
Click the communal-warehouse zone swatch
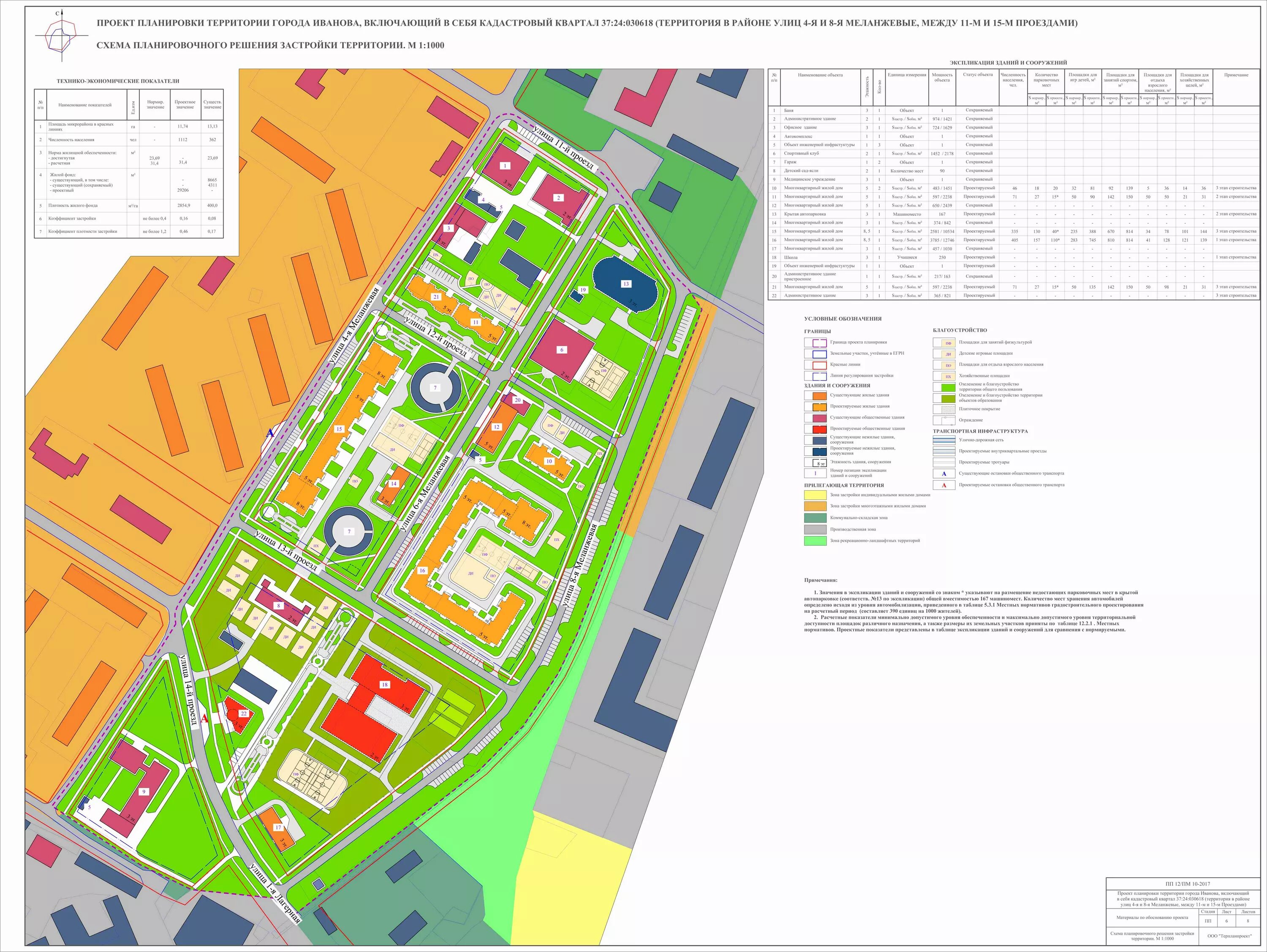[x=816, y=518]
